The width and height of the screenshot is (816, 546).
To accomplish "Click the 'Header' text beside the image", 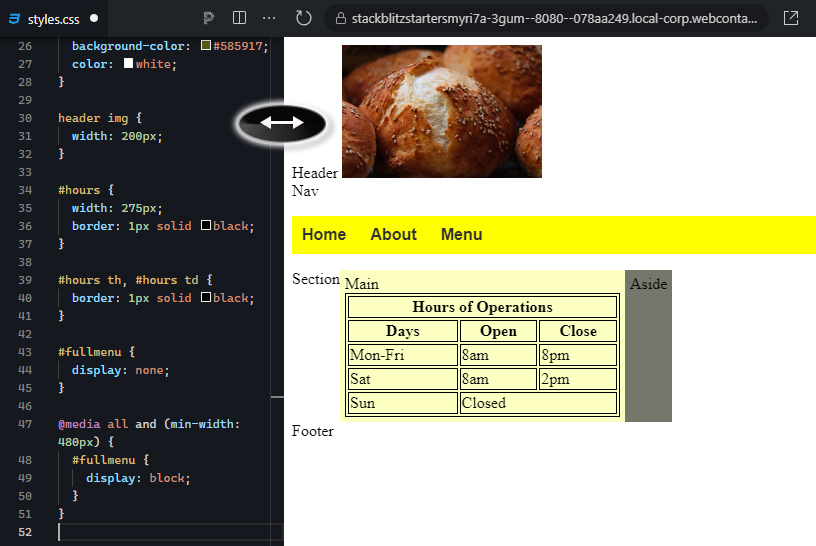I will click(315, 173).
